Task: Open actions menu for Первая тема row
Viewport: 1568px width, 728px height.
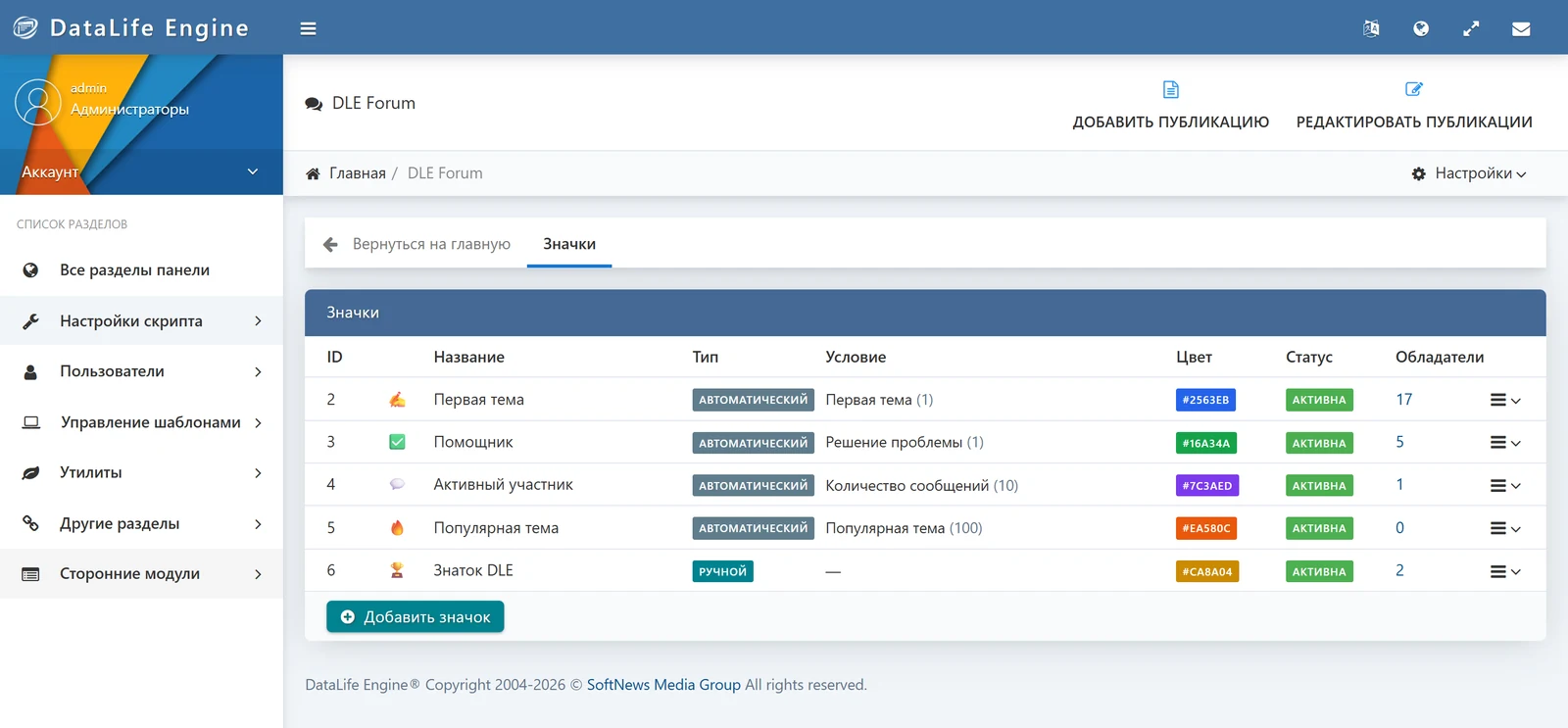Action: point(1505,400)
